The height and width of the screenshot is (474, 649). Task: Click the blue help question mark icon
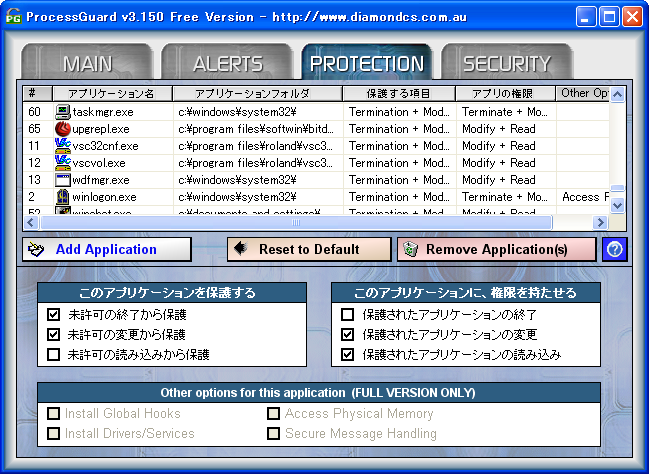point(615,249)
